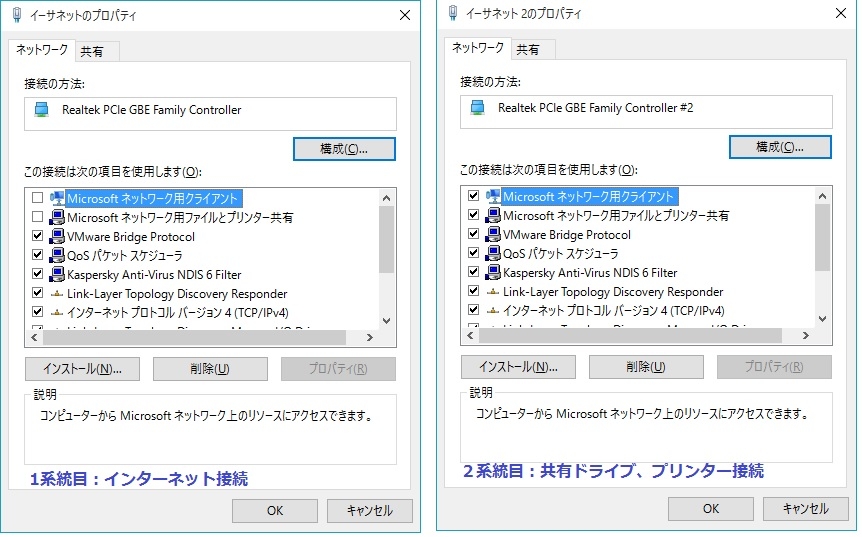
Task: Switch to ネットワーク tab in イーサネット 2 window
Action: (478, 48)
